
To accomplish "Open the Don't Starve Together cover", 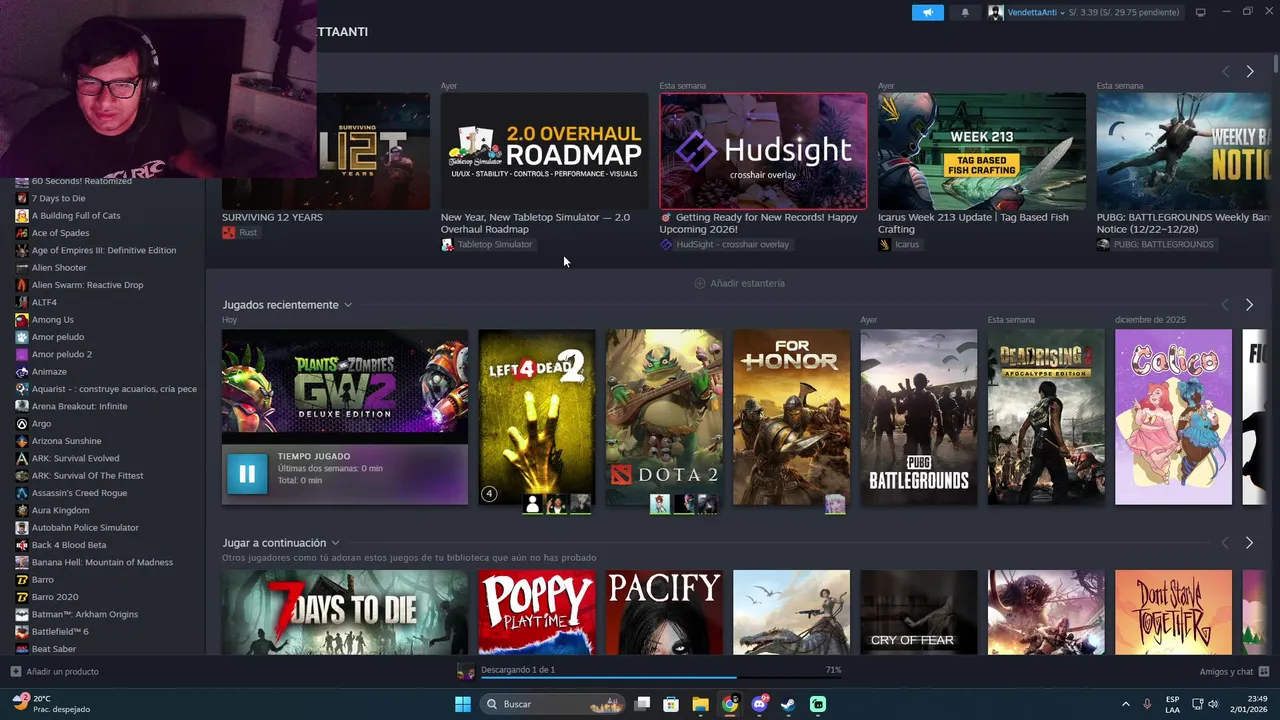I will click(x=1173, y=612).
